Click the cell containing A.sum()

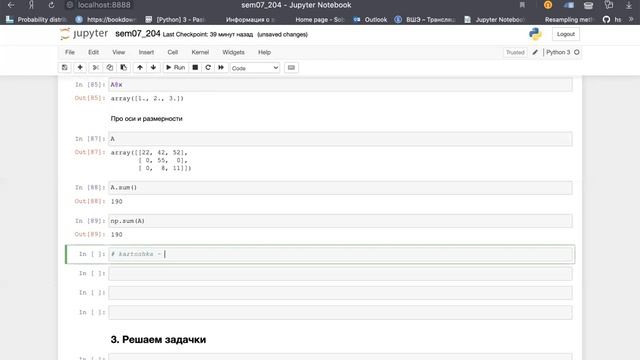click(x=340, y=188)
